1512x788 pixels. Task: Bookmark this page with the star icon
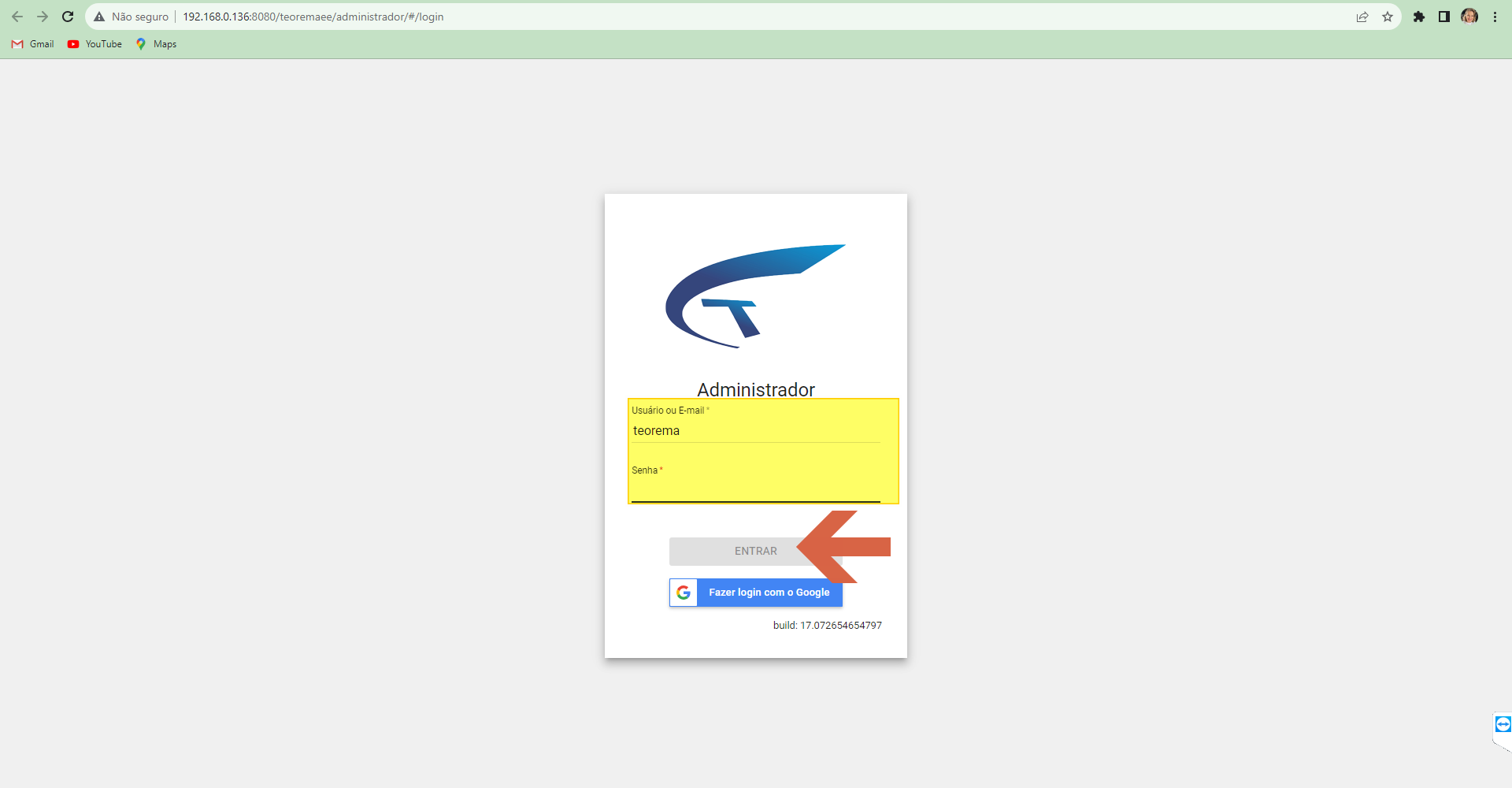[1388, 17]
